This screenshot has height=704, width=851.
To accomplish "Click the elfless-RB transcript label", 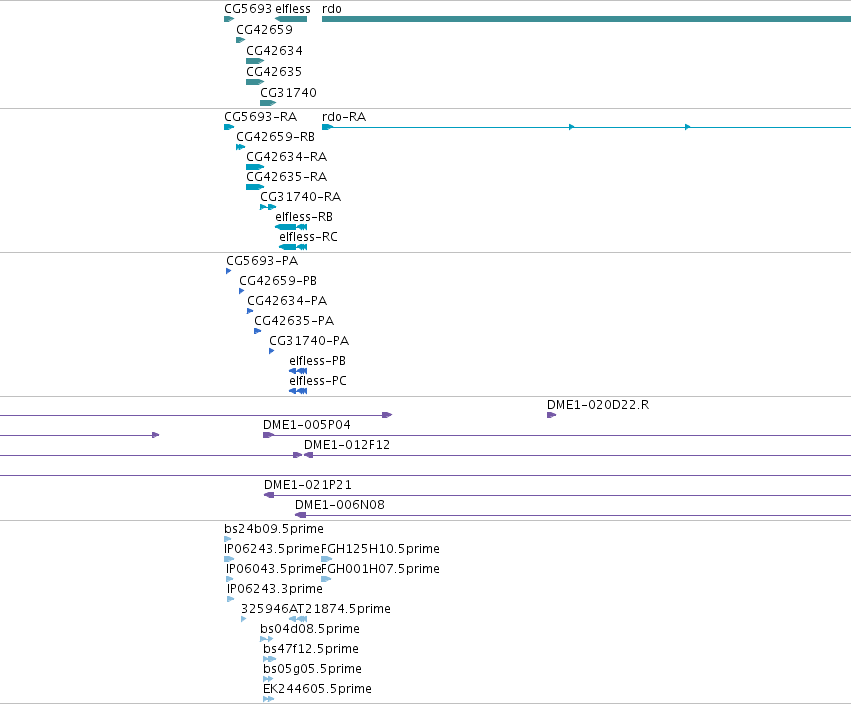I will click(304, 217).
